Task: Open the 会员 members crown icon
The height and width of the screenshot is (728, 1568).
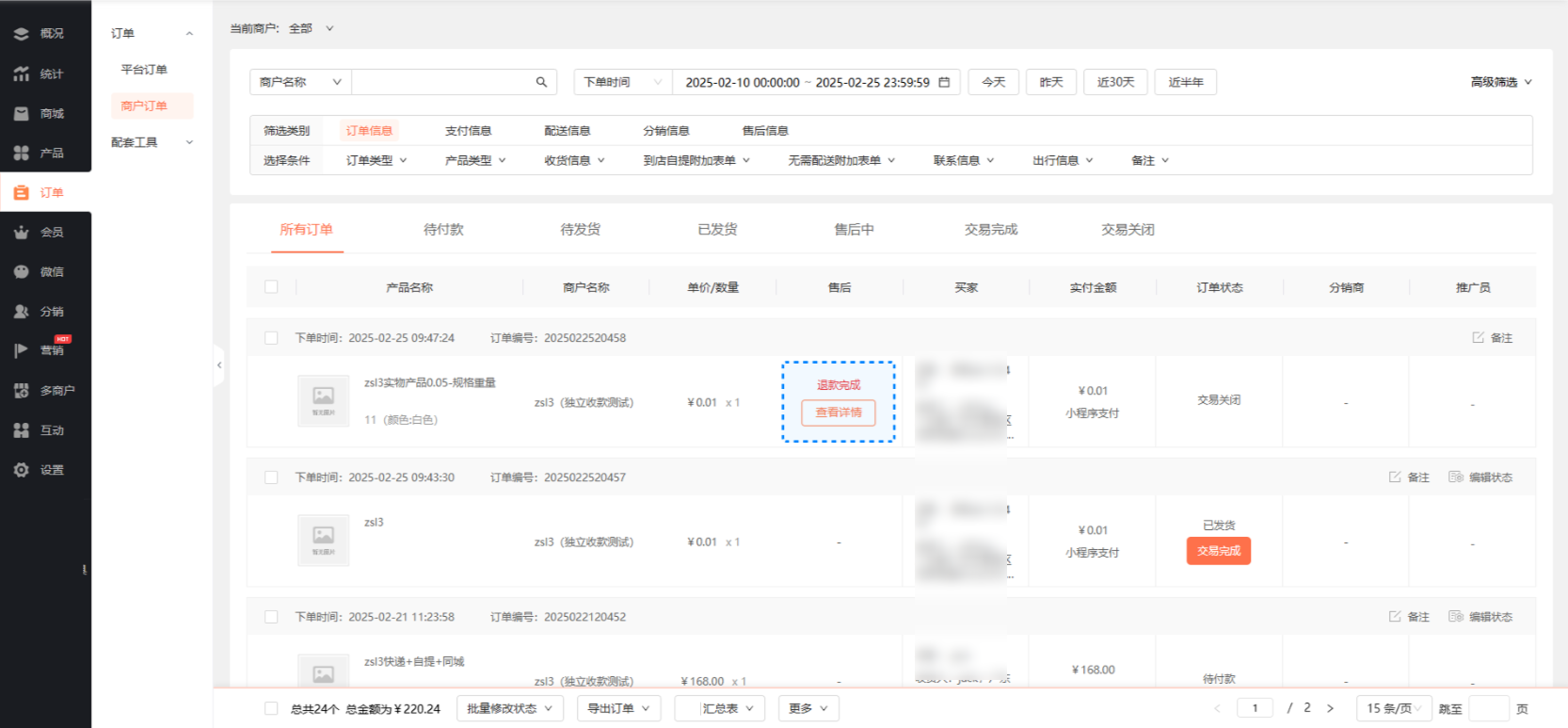Action: click(x=21, y=233)
